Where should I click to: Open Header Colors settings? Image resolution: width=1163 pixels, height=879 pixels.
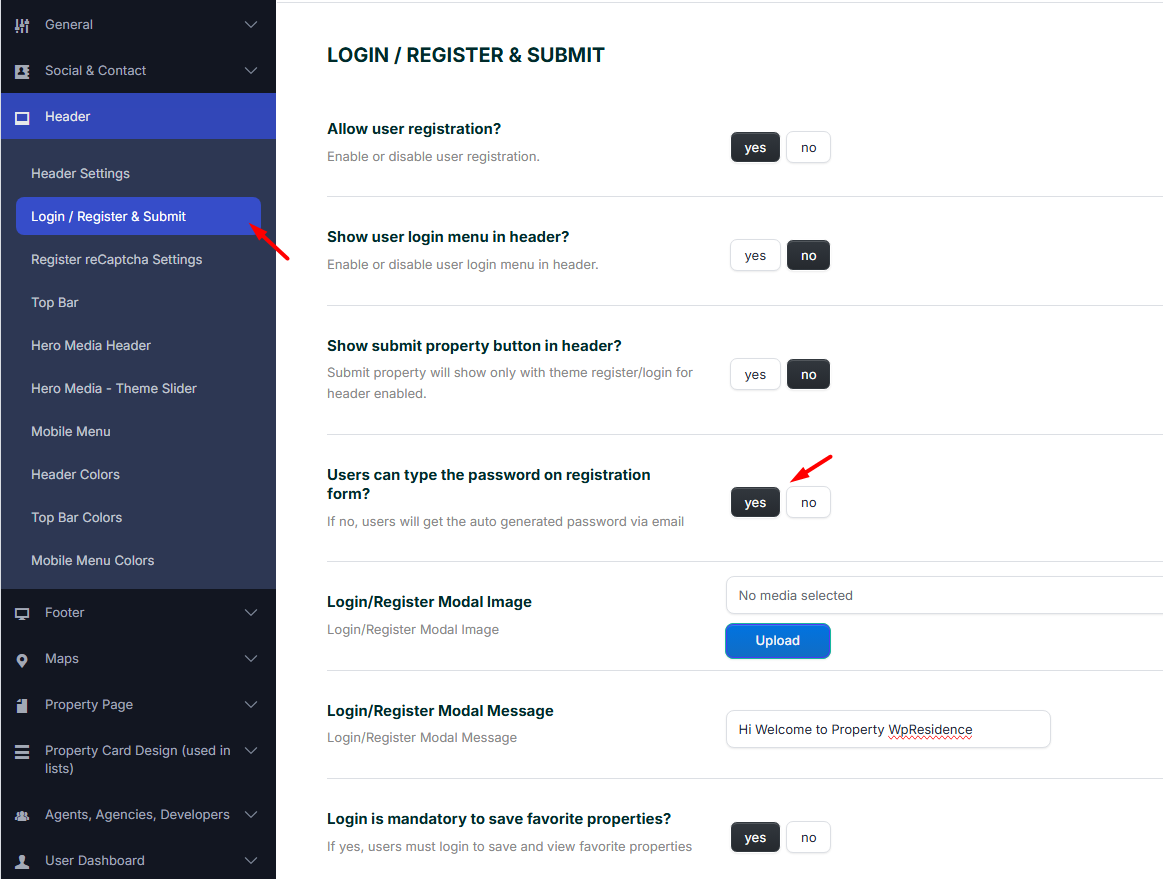[x=75, y=475]
